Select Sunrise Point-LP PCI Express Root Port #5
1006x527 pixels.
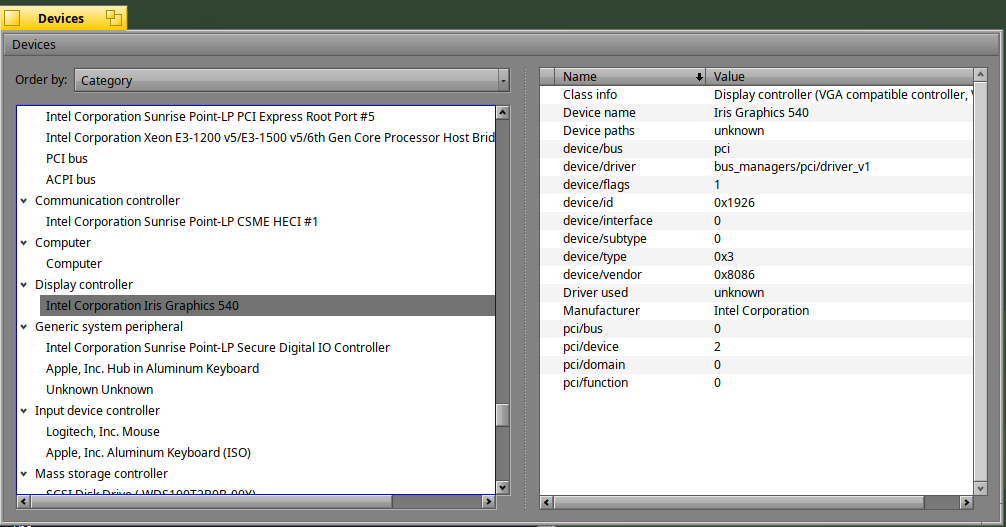tap(210, 117)
